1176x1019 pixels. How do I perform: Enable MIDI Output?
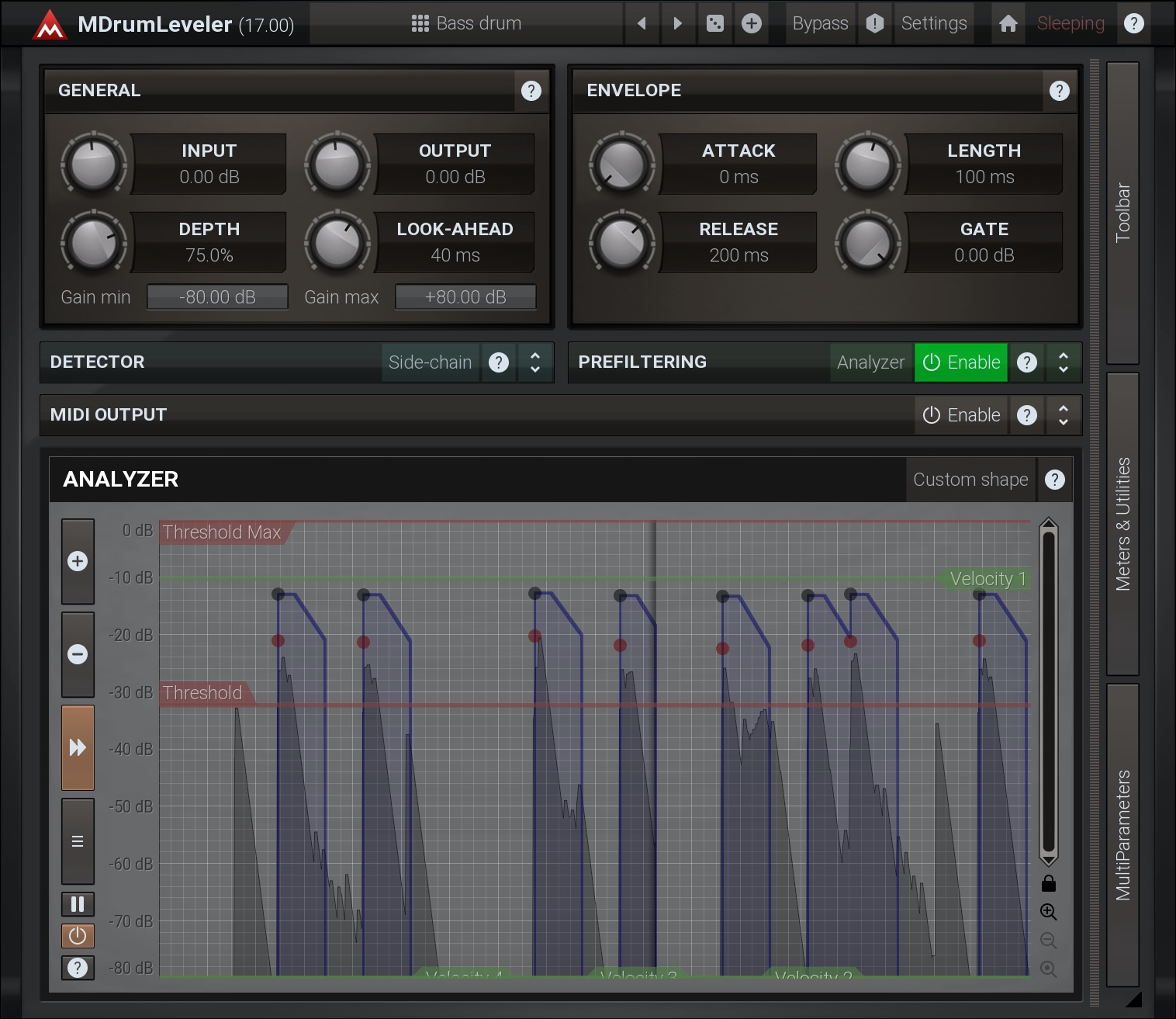[x=960, y=415]
